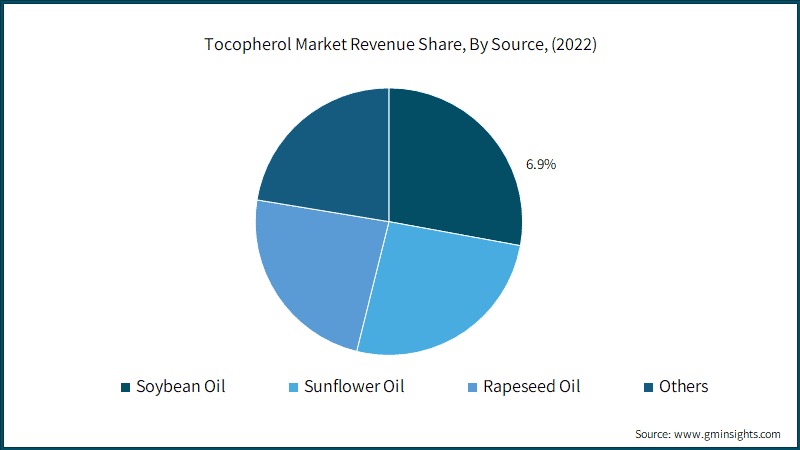Click the Source: www.gminsights.com text
Viewport: 800px width, 450px height.
click(708, 434)
